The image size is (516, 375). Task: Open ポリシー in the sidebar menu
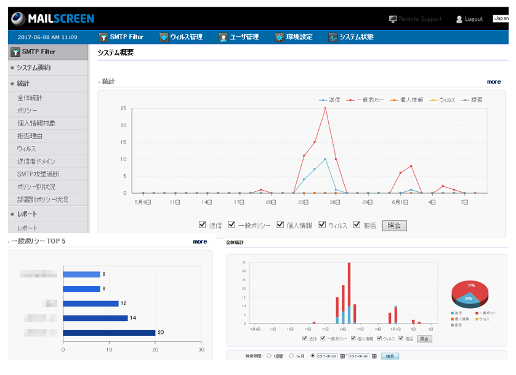27,110
